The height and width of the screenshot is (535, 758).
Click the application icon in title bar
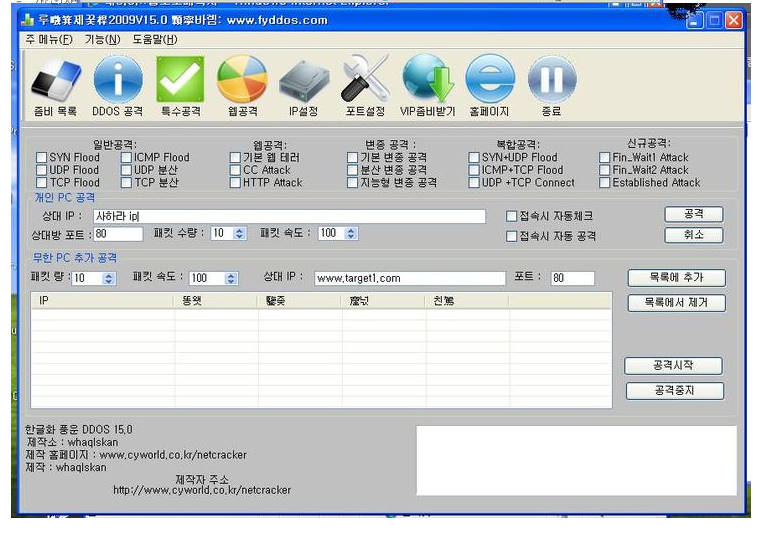(28, 20)
